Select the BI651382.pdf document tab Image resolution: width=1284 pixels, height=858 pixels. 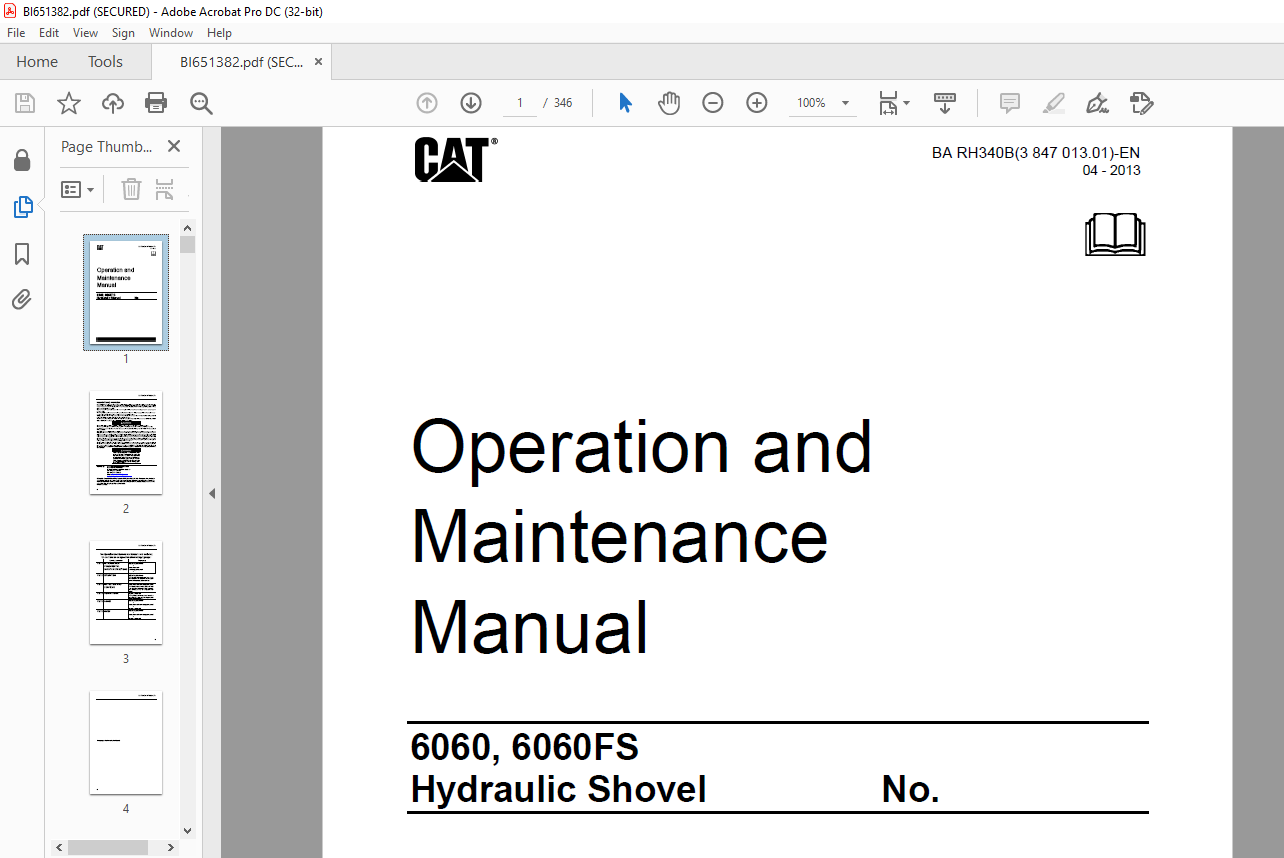click(x=241, y=62)
